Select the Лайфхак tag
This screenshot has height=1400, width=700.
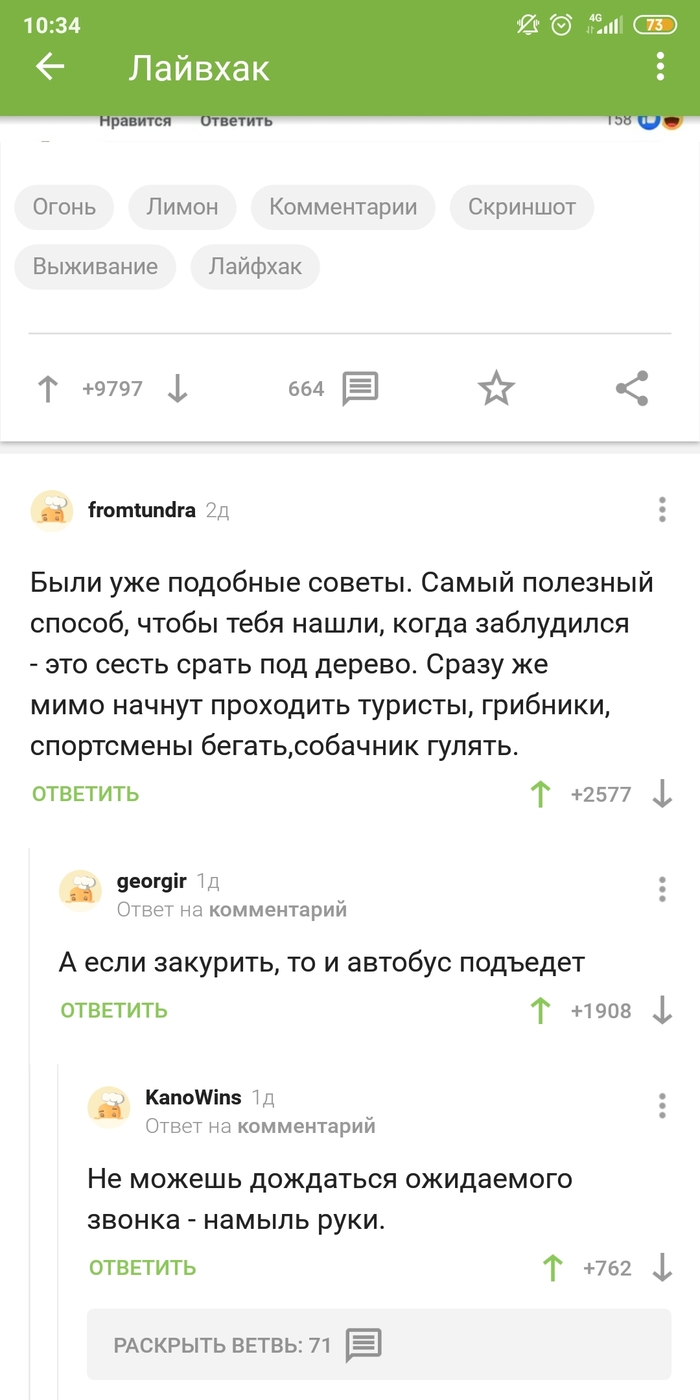255,267
